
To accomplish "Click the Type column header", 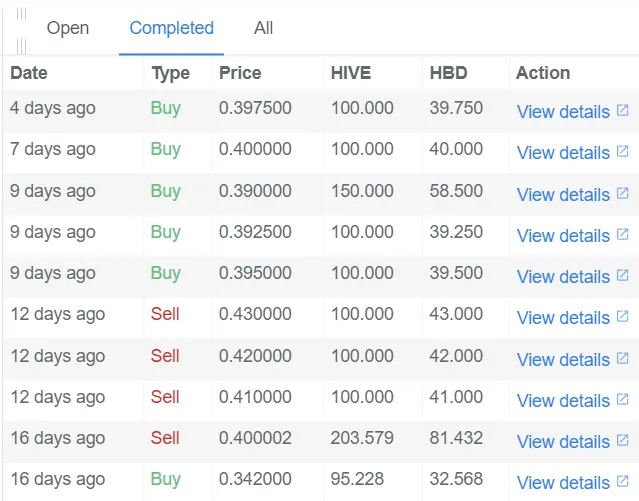I will point(170,74).
